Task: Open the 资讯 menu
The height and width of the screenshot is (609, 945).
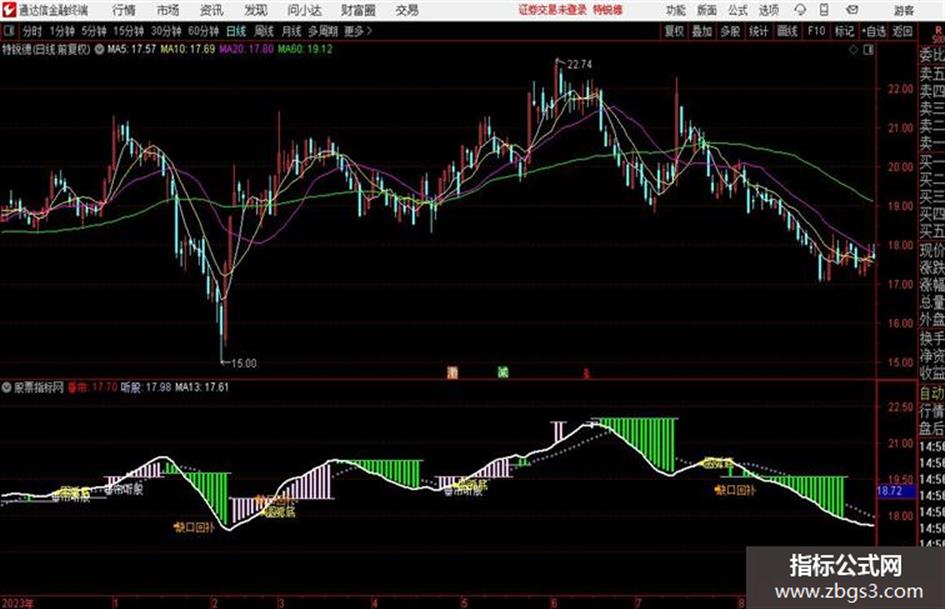Action: pos(212,10)
